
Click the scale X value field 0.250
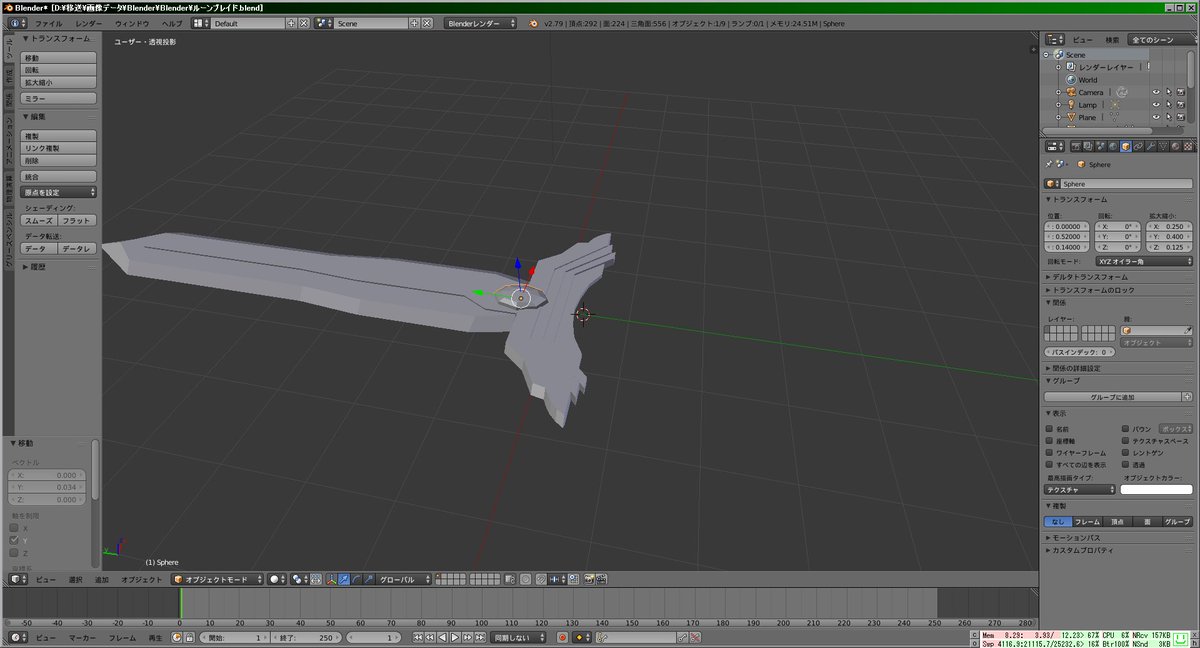click(x=1169, y=226)
